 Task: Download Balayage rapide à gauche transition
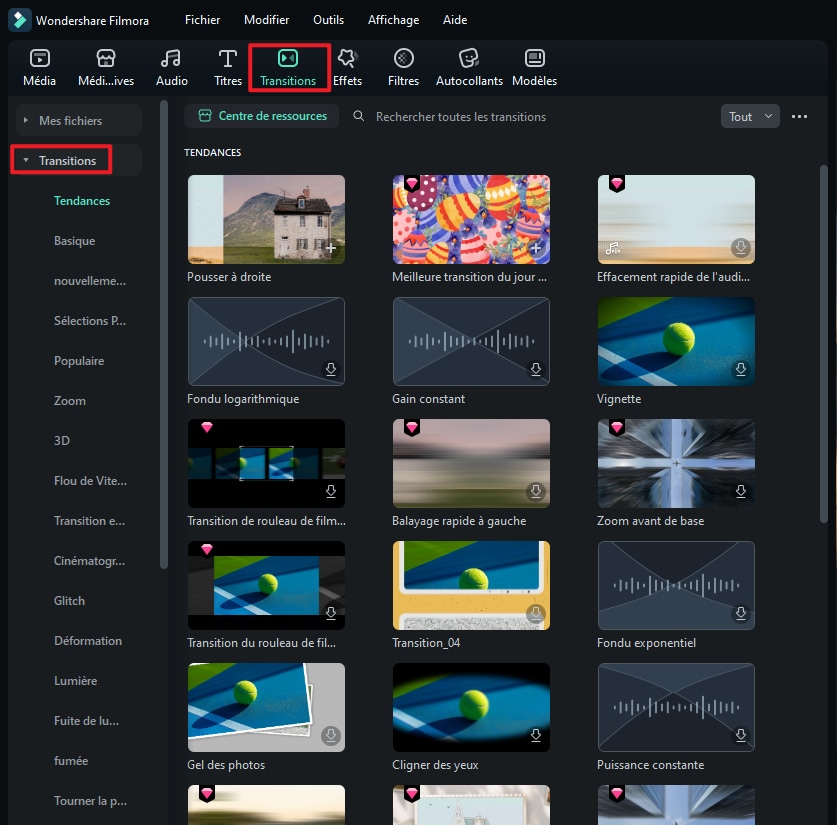[536, 491]
